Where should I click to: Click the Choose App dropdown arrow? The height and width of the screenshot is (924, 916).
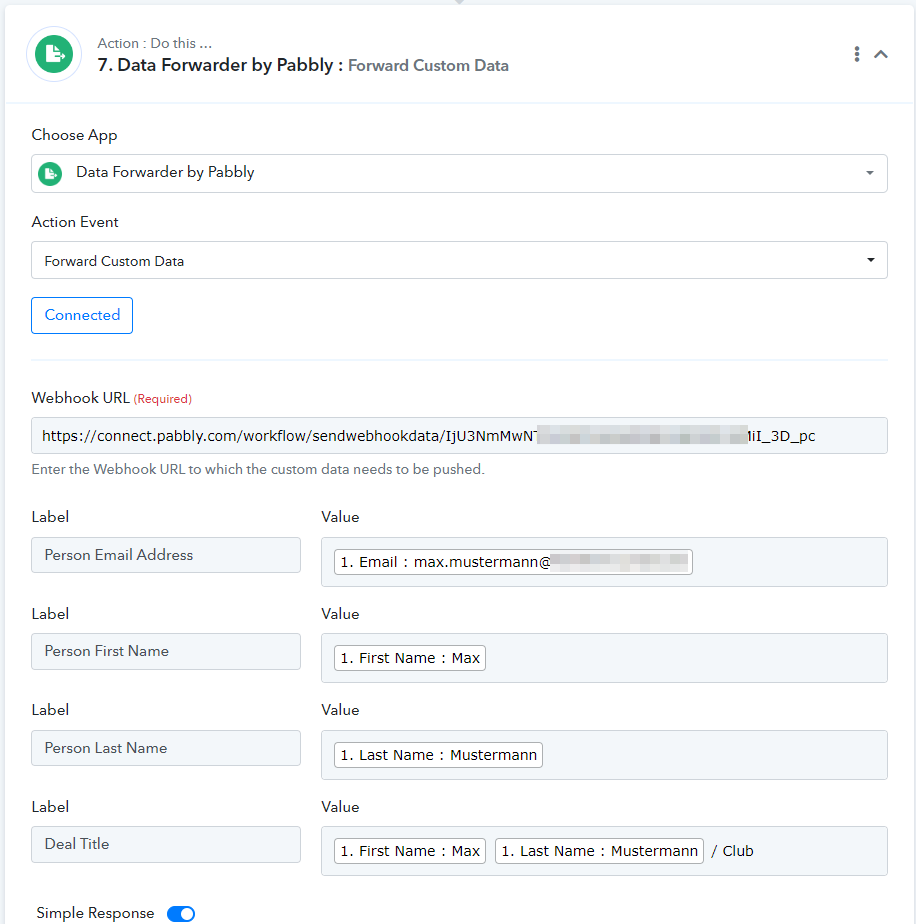pyautogui.click(x=869, y=173)
